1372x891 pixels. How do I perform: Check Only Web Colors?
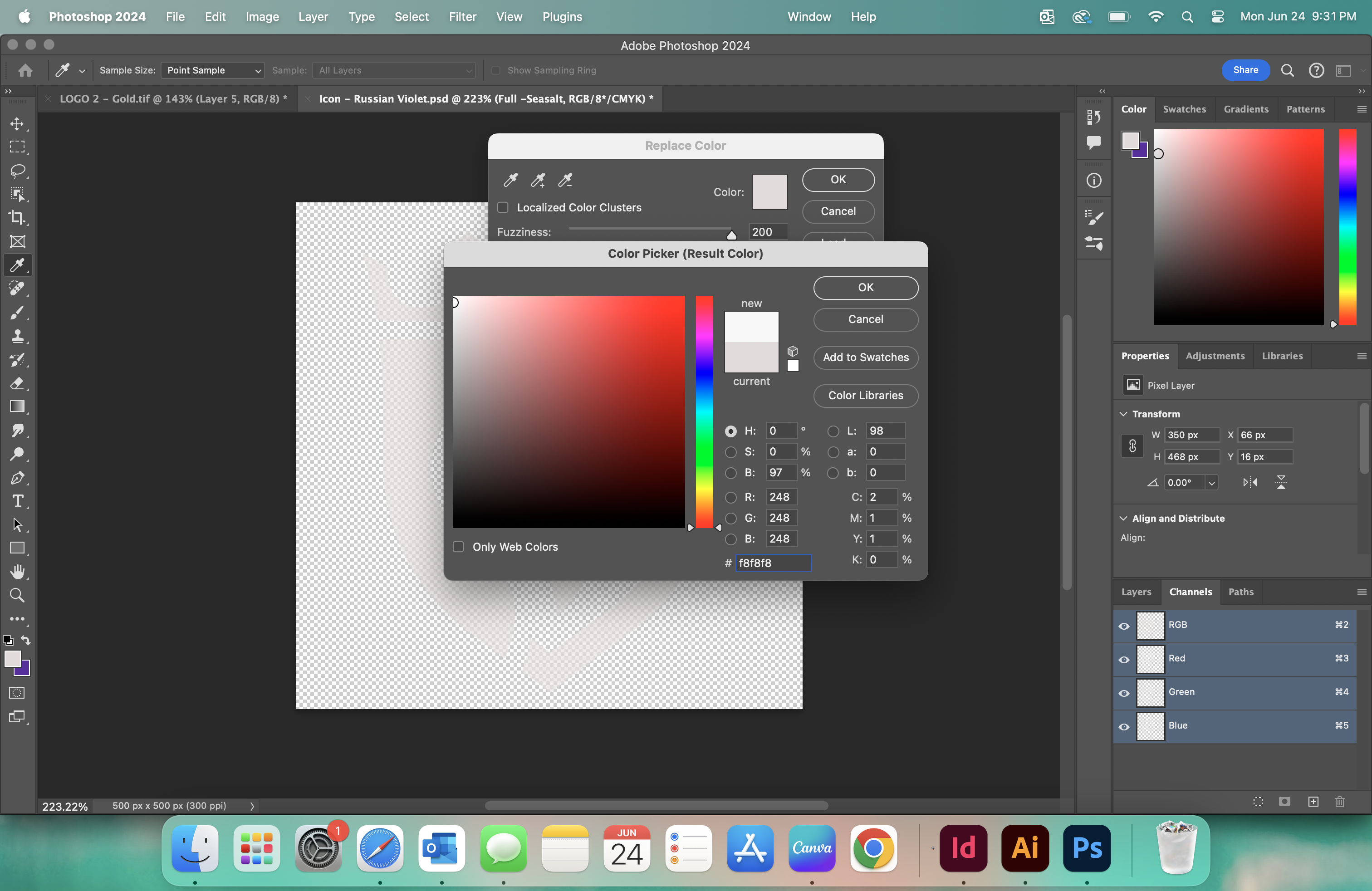[x=458, y=546]
